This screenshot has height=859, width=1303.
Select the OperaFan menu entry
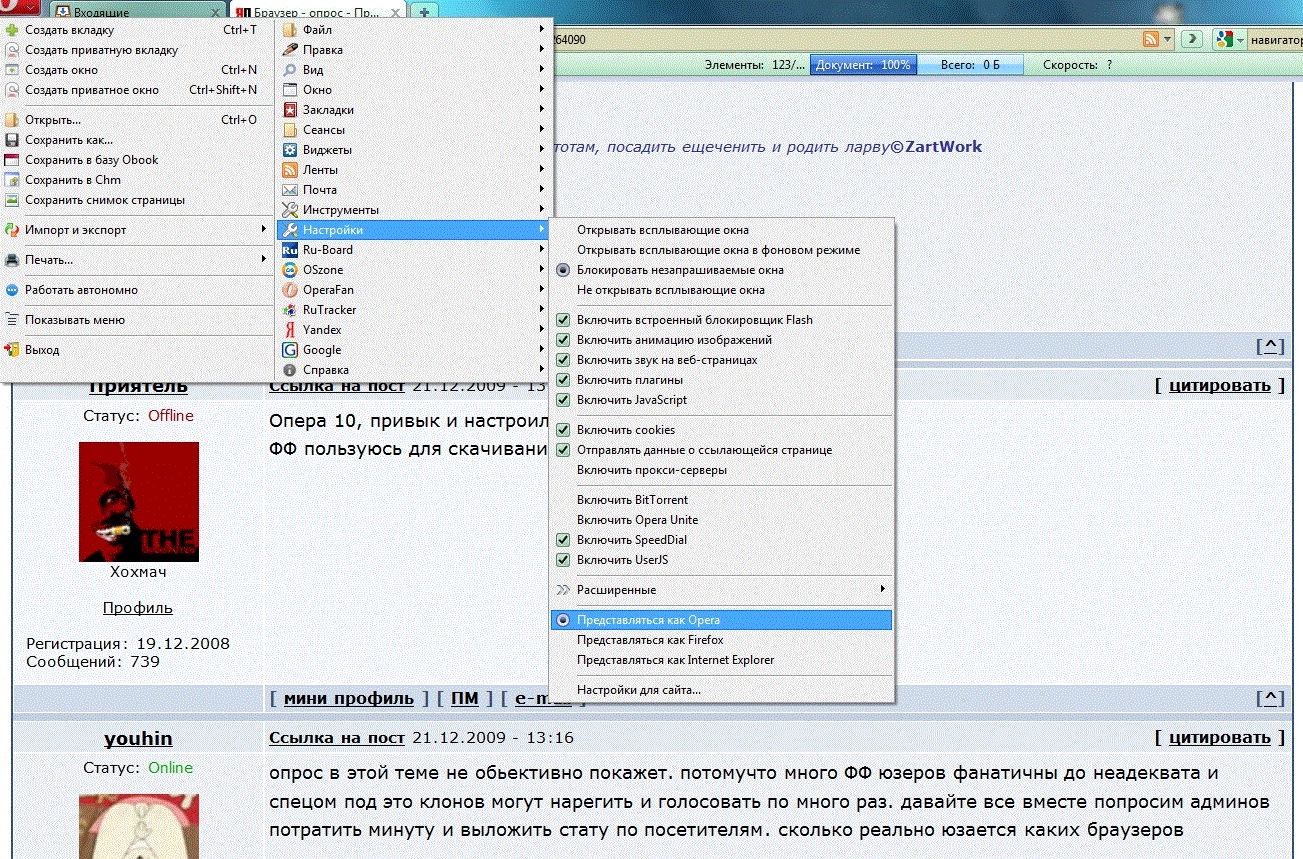[x=328, y=290]
